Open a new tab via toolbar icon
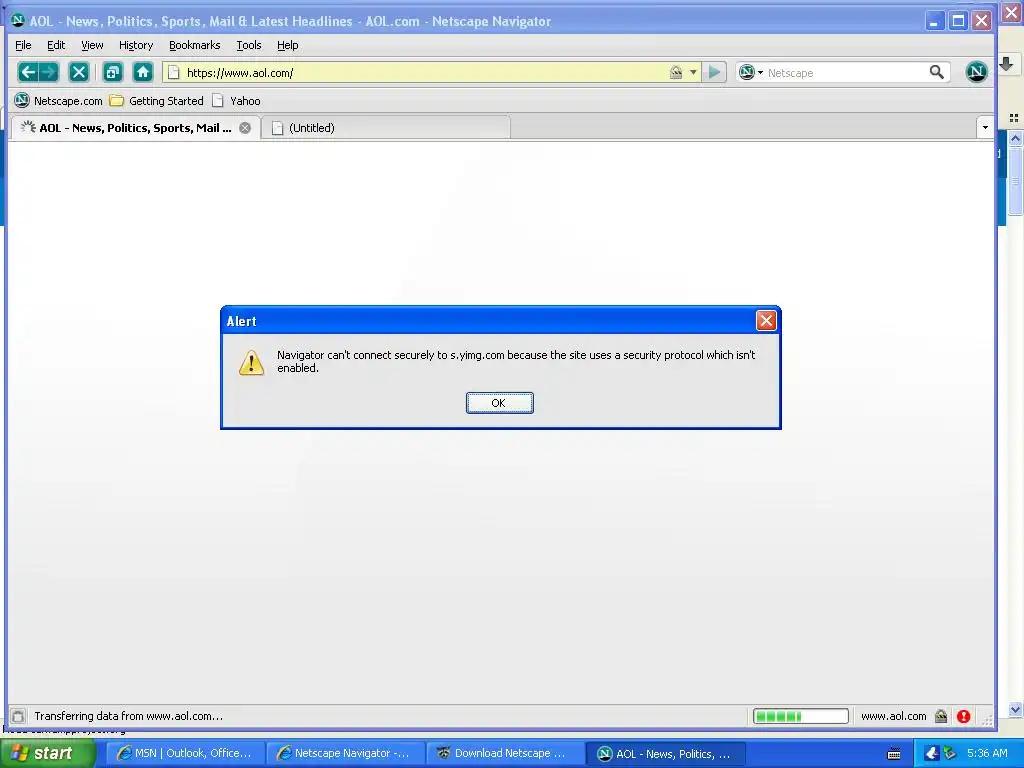 (113, 72)
